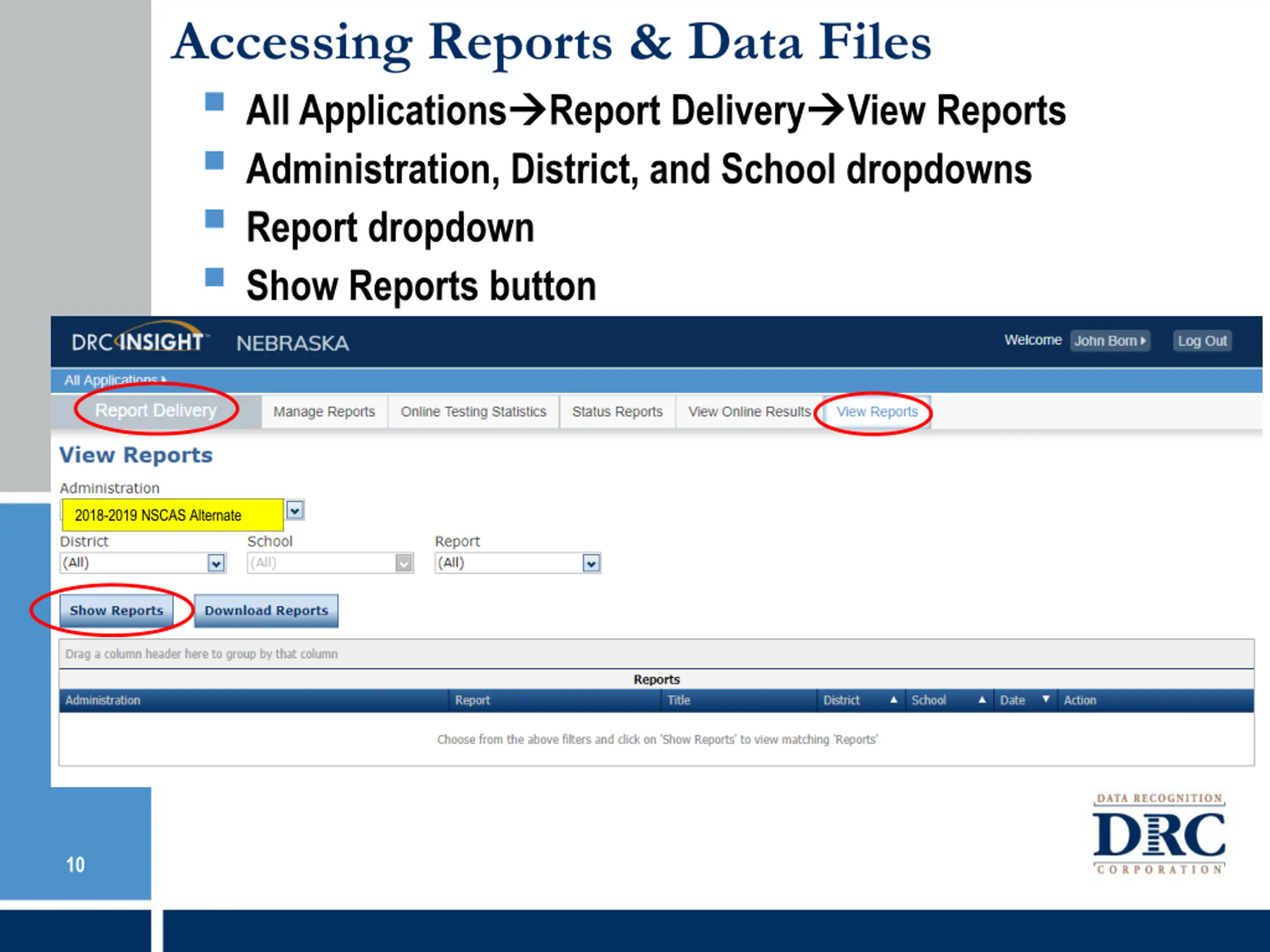Click the NEBRASKA site label

pyautogui.click(x=293, y=343)
